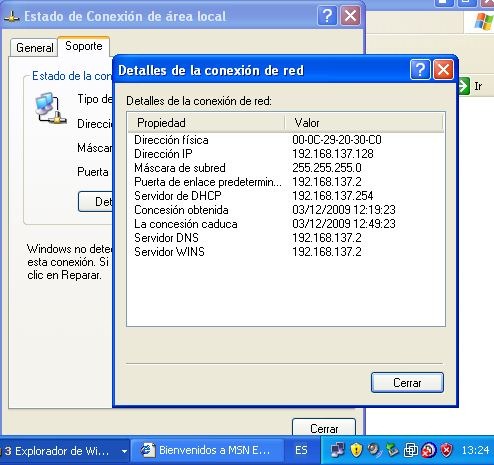Click the IP value 192.168.137.128
This screenshot has width=494, height=465.
pos(333,154)
